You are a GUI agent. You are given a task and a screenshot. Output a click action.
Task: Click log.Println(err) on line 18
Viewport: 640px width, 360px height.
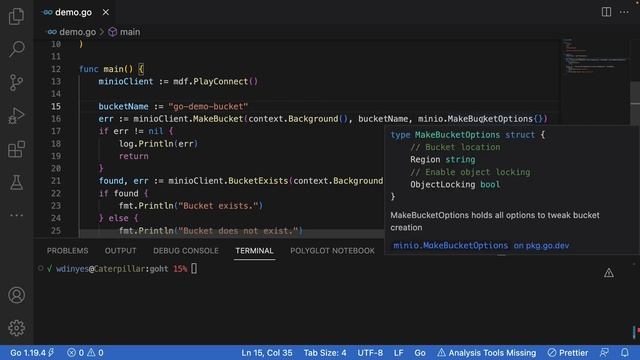158,144
